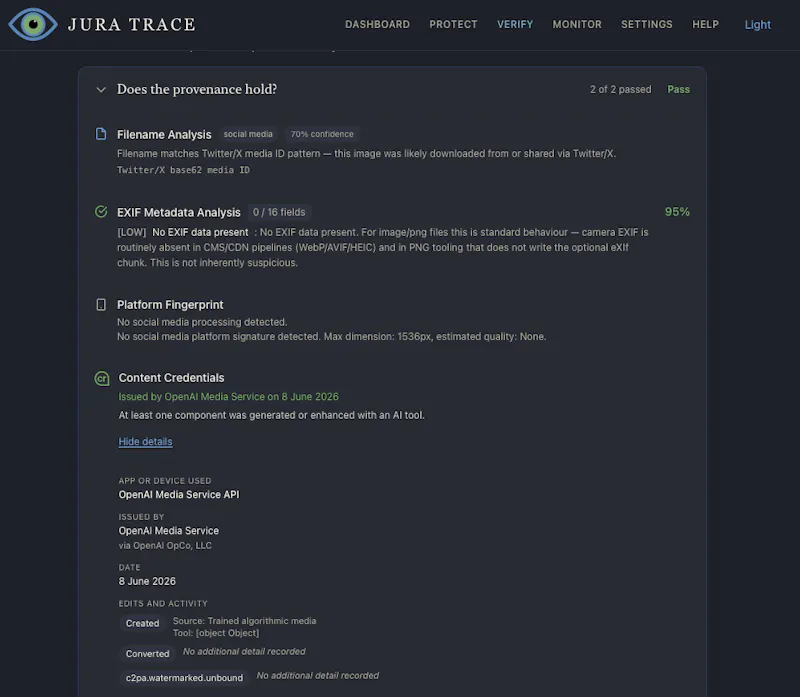
Task: Click the '70% confidence' badge
Action: click(x=322, y=134)
